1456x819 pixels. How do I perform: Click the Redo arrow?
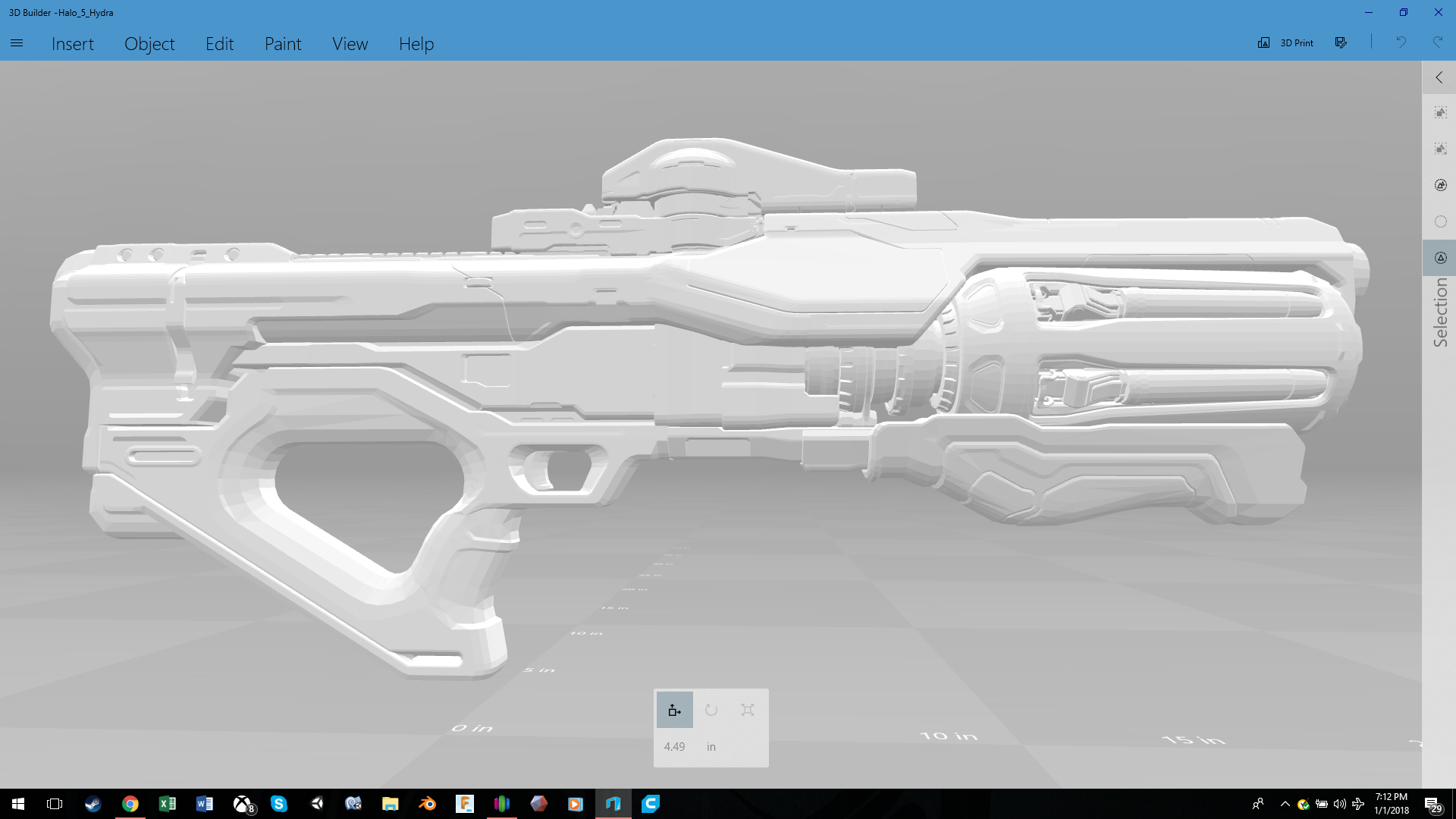point(1437,42)
